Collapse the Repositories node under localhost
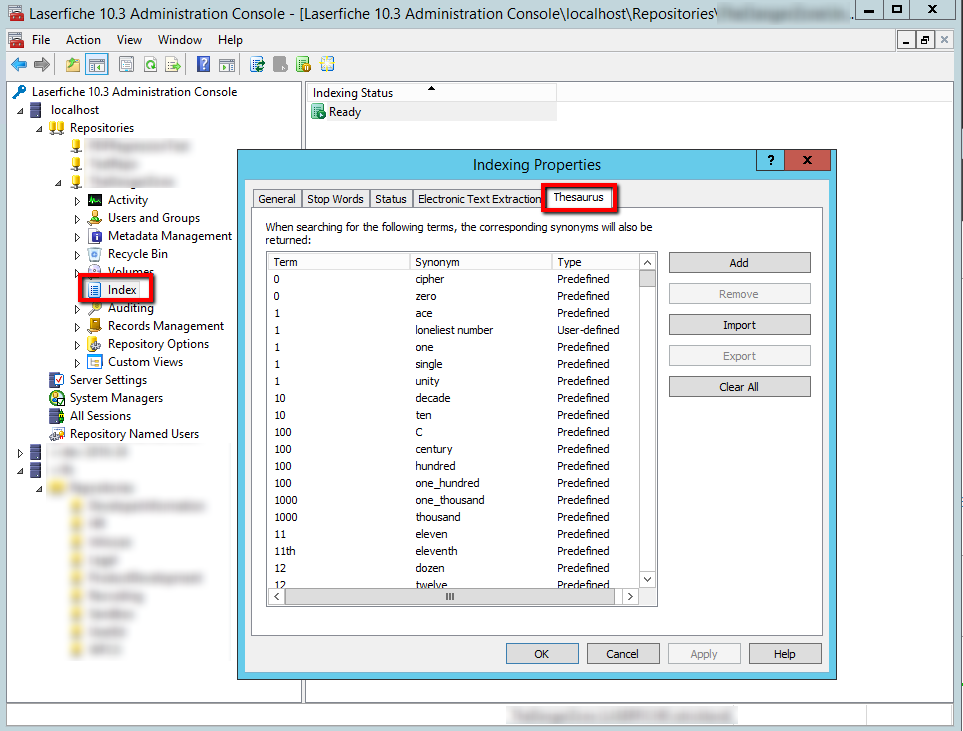The height and width of the screenshot is (731, 963). (x=39, y=129)
